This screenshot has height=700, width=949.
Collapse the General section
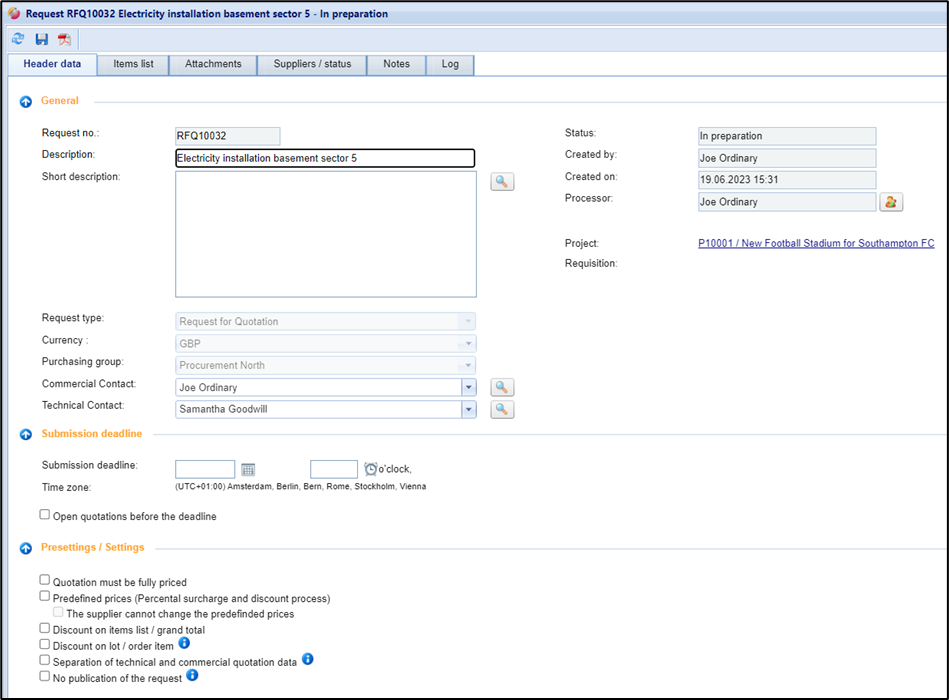(26, 101)
